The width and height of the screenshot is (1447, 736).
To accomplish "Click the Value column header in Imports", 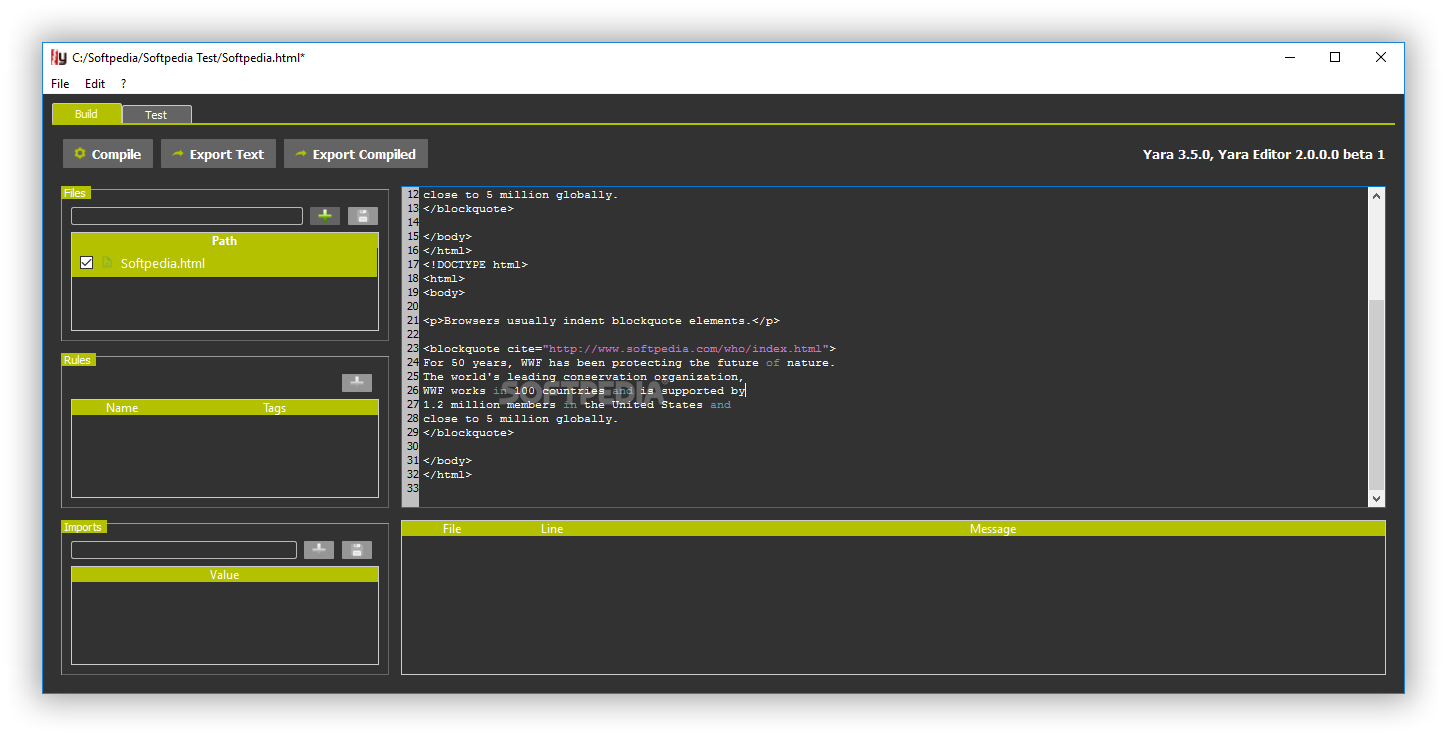I will [225, 574].
